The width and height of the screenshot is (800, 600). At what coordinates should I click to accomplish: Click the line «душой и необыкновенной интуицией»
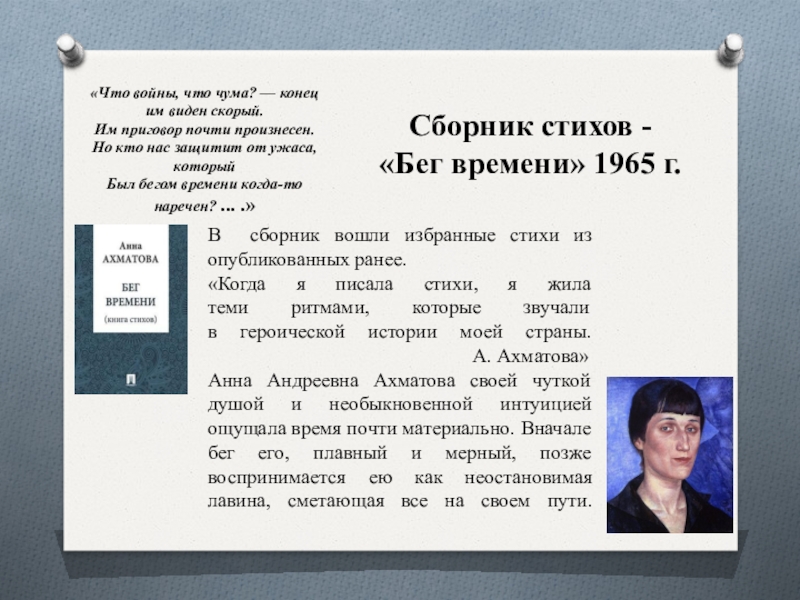tap(399, 405)
